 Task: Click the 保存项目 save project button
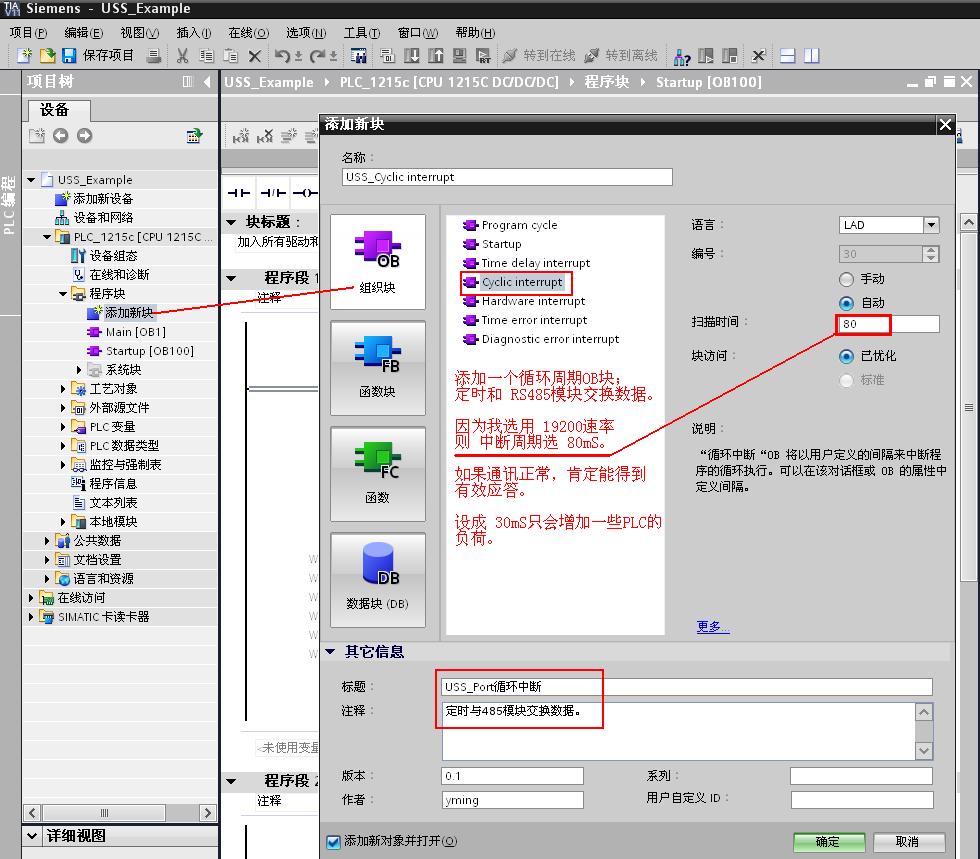coord(108,56)
